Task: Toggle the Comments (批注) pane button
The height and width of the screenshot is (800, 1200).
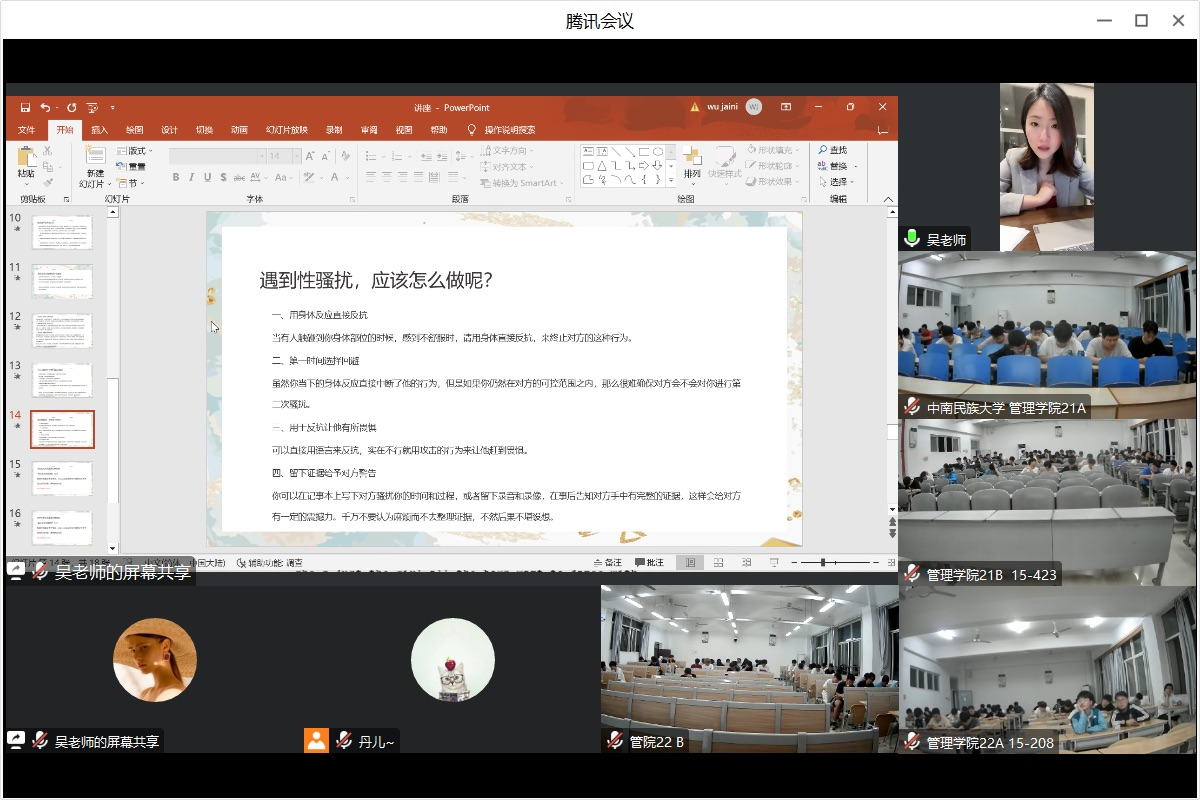Action: coord(649,563)
